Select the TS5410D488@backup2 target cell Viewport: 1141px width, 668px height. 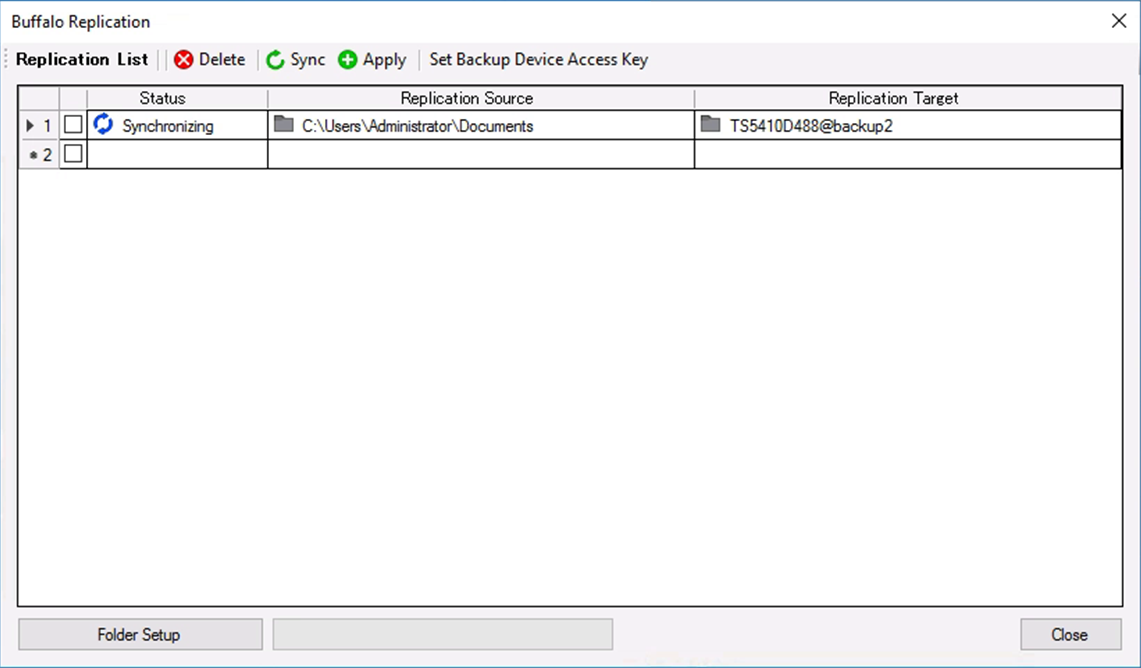[811, 127]
